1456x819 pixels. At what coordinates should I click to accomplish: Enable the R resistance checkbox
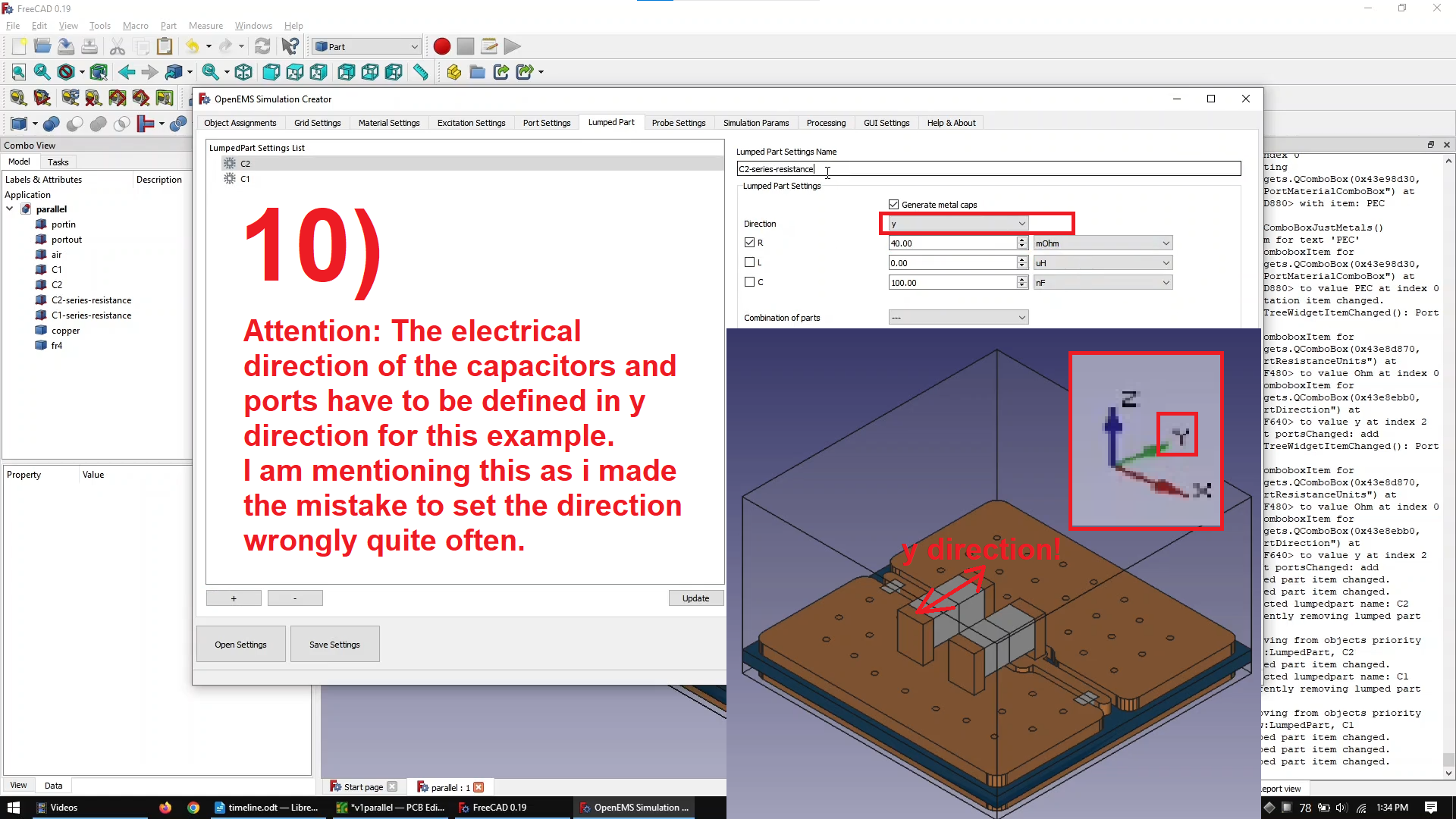point(749,243)
